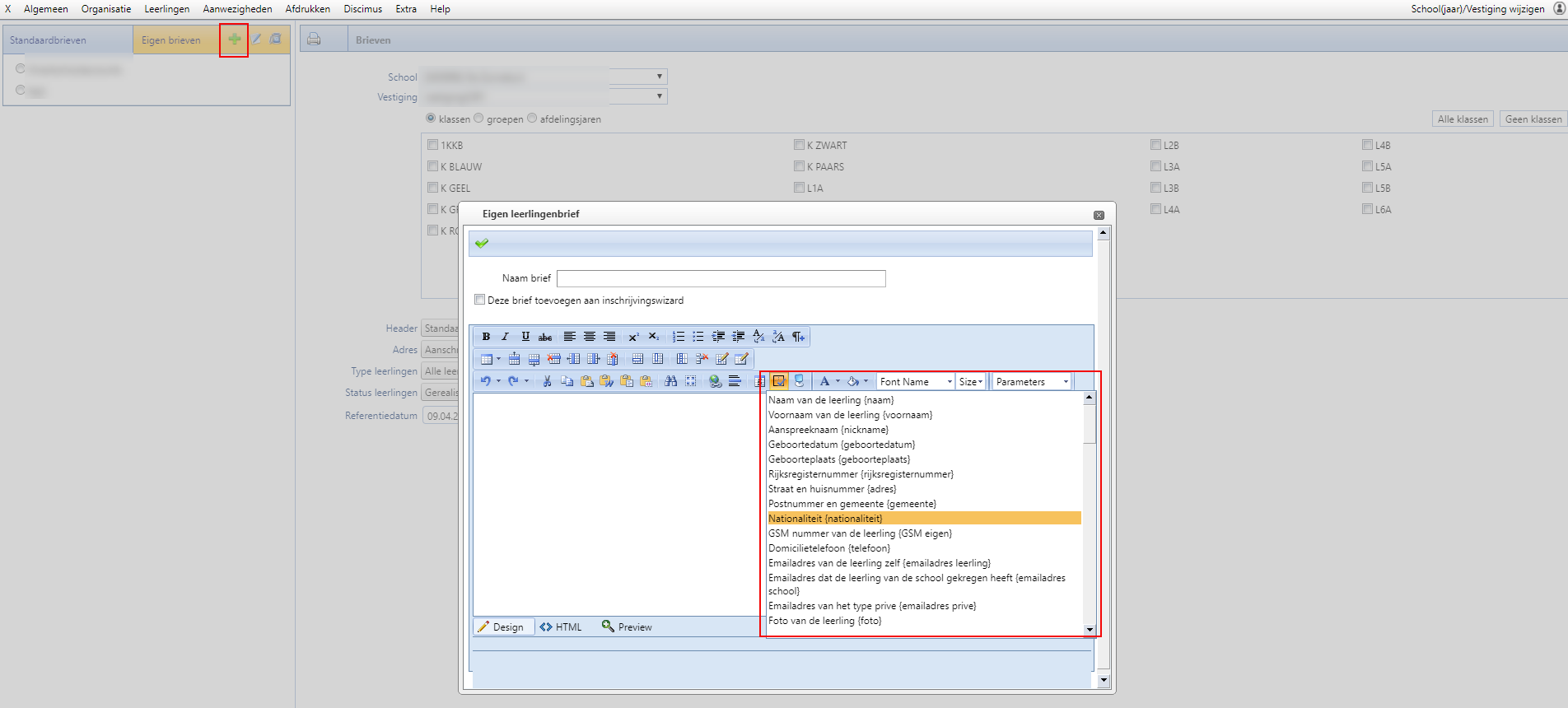Click the Alle klassen button
Image resolution: width=1568 pixels, height=708 pixels.
point(1463,119)
